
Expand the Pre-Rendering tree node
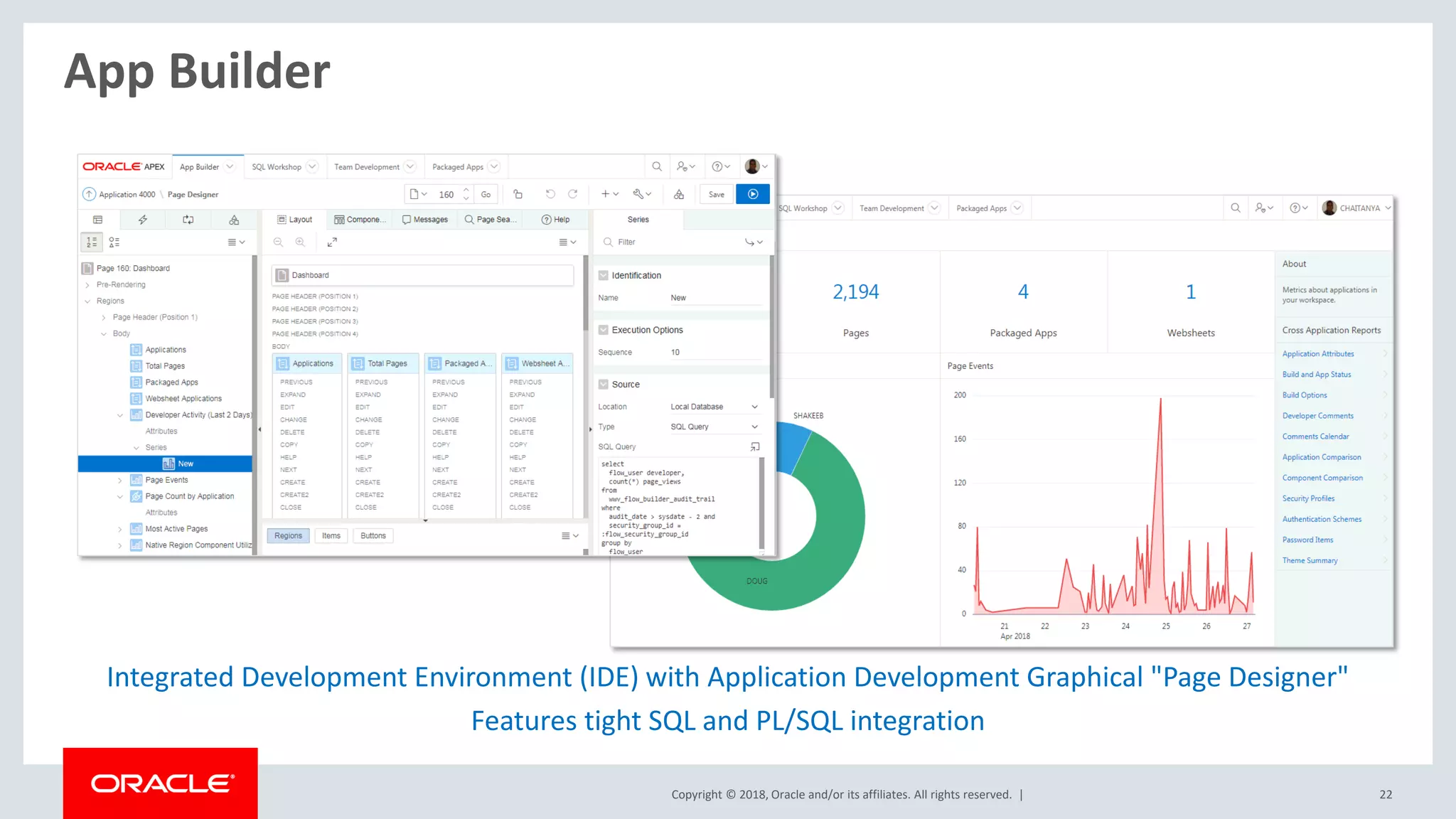87,285
